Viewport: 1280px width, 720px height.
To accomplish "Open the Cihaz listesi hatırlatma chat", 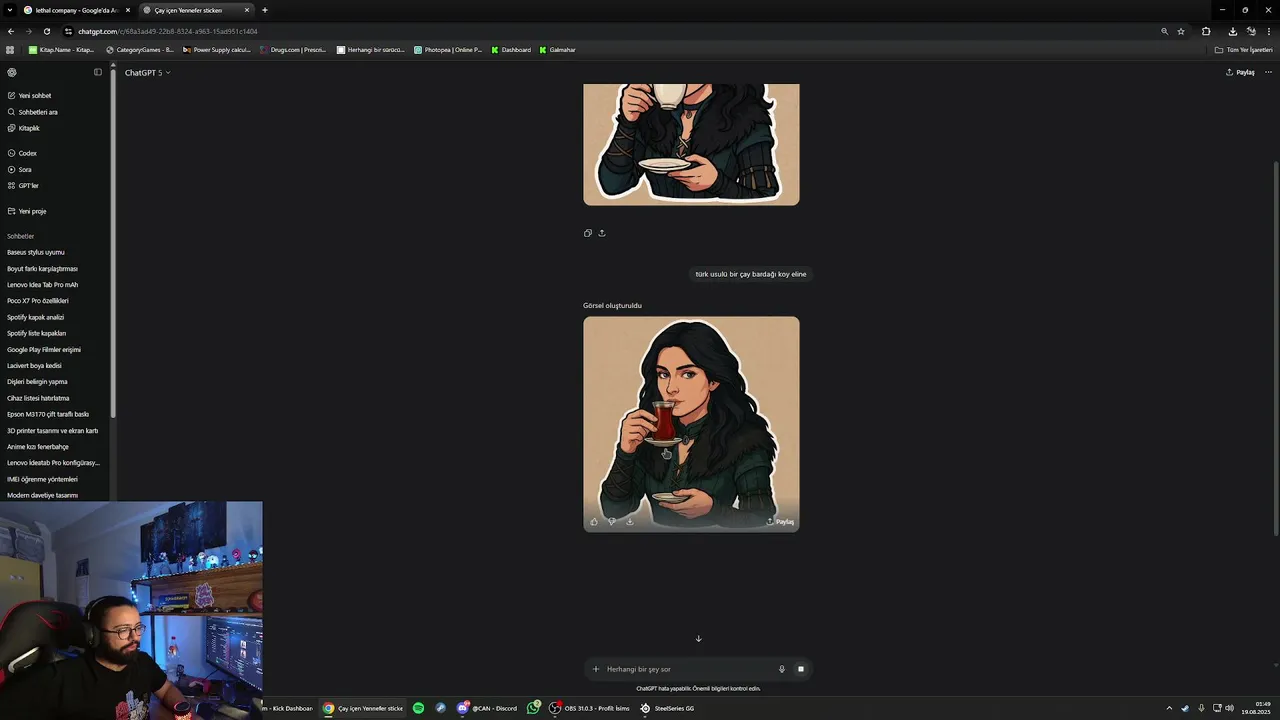I will (38, 398).
